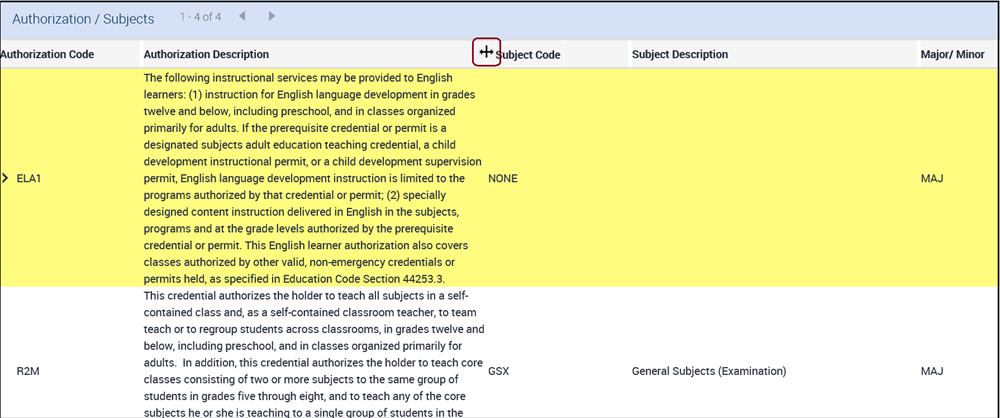Select the R2M authorization code cell

(29, 371)
